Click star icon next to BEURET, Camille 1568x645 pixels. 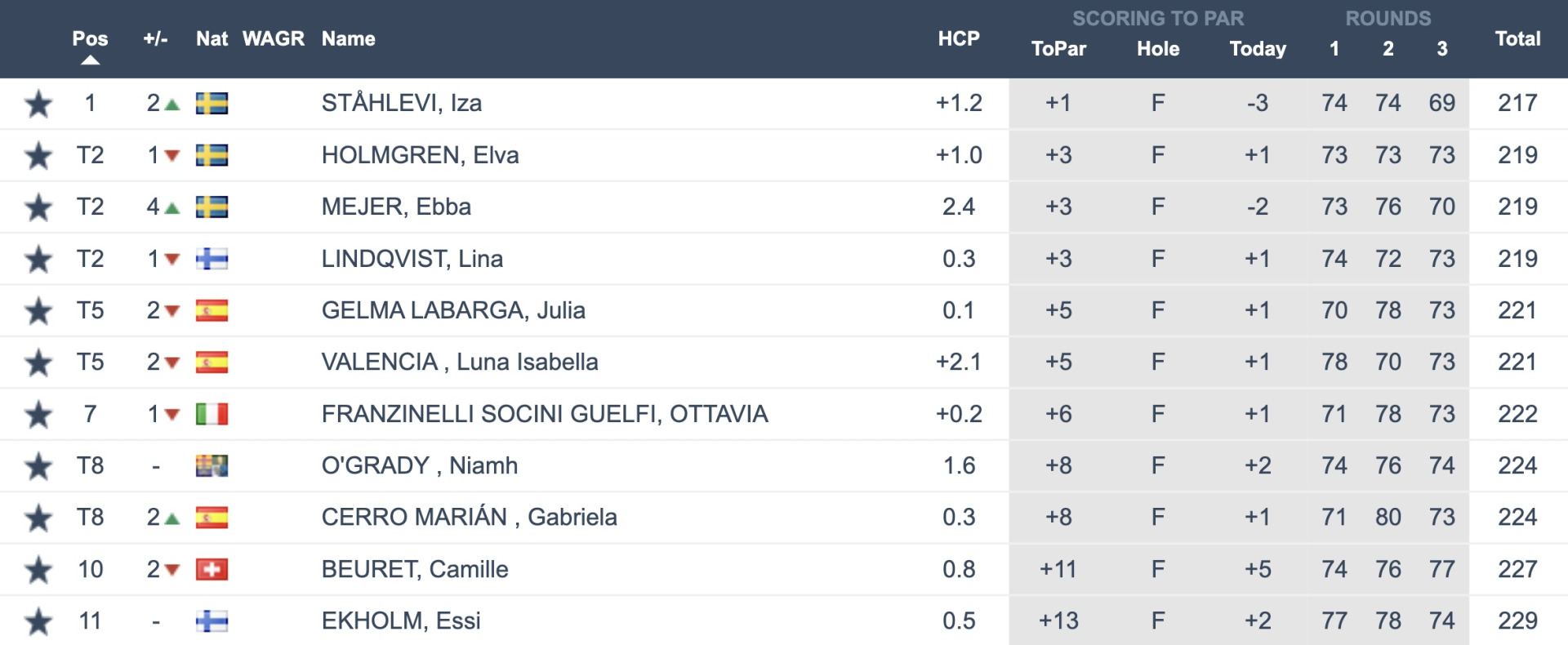(38, 570)
